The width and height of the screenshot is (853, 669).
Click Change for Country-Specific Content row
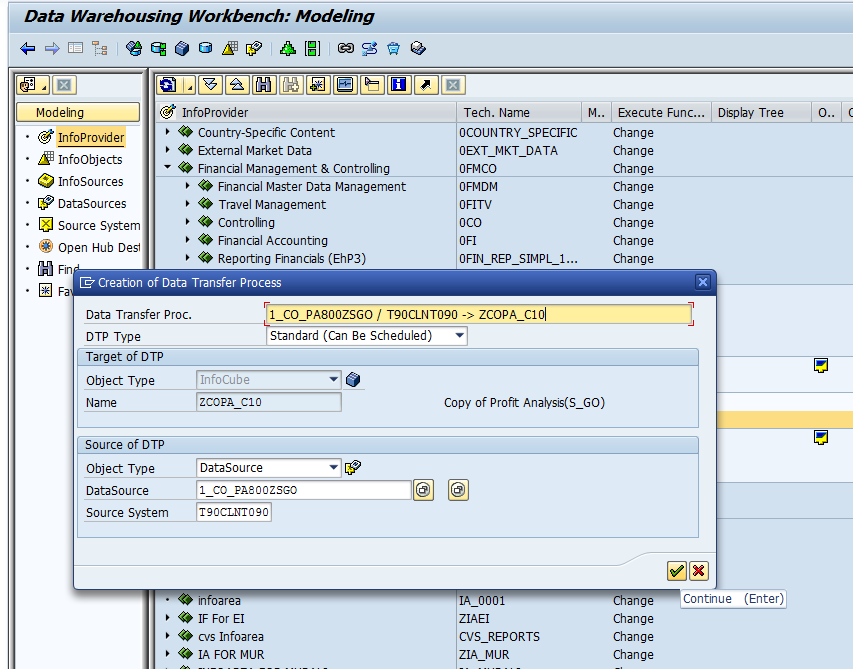633,133
